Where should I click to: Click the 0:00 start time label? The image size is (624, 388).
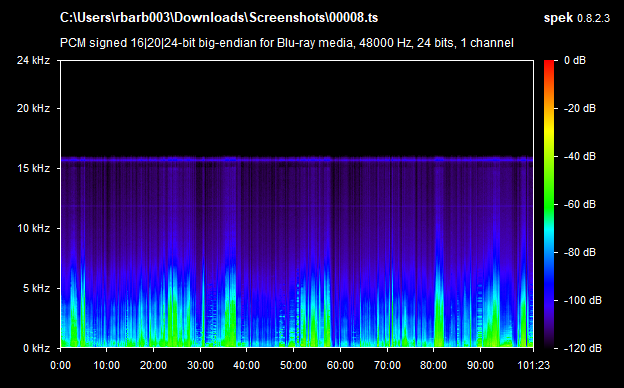click(60, 365)
